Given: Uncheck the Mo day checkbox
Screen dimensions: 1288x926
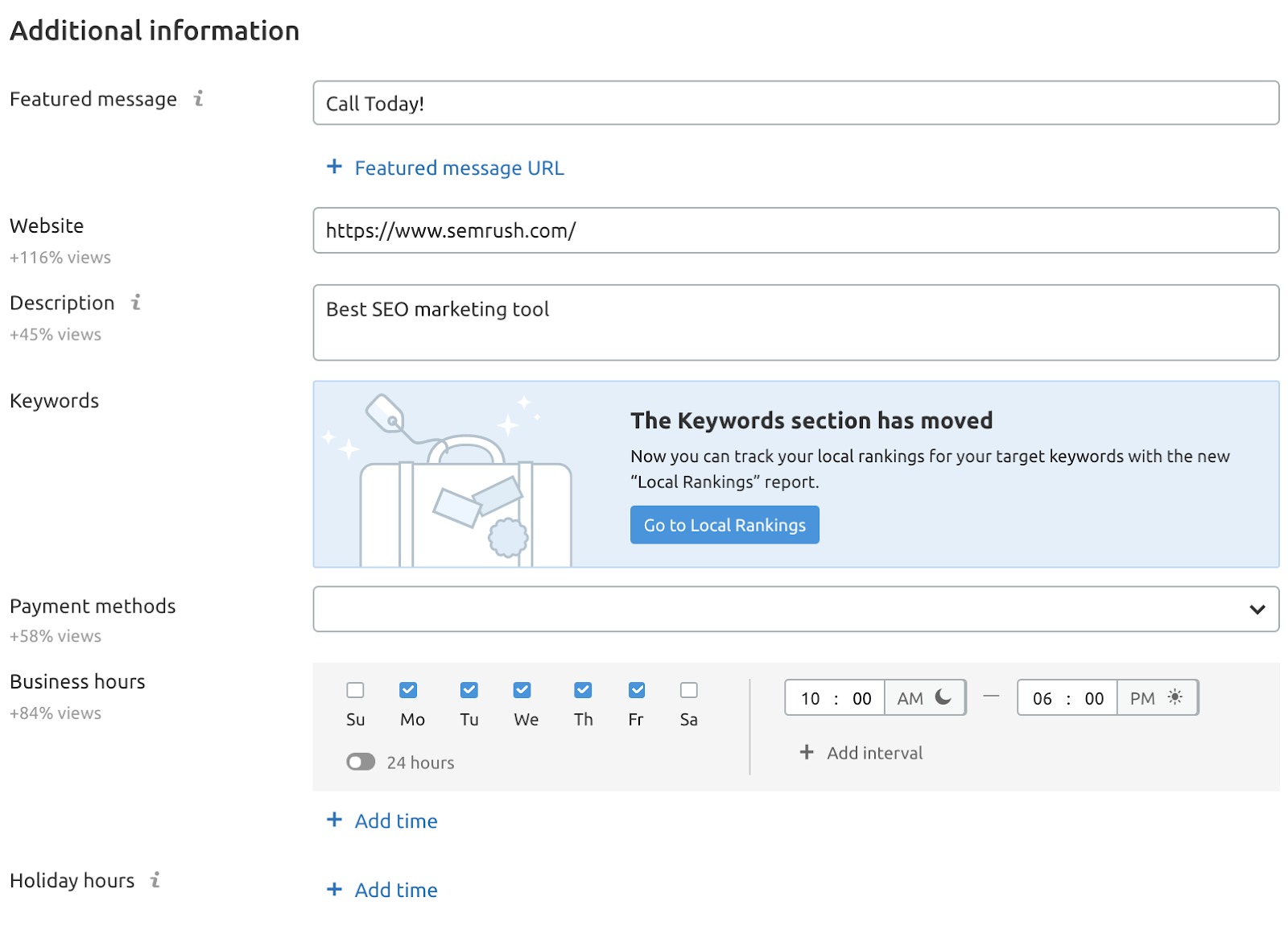Looking at the screenshot, I should [x=408, y=690].
